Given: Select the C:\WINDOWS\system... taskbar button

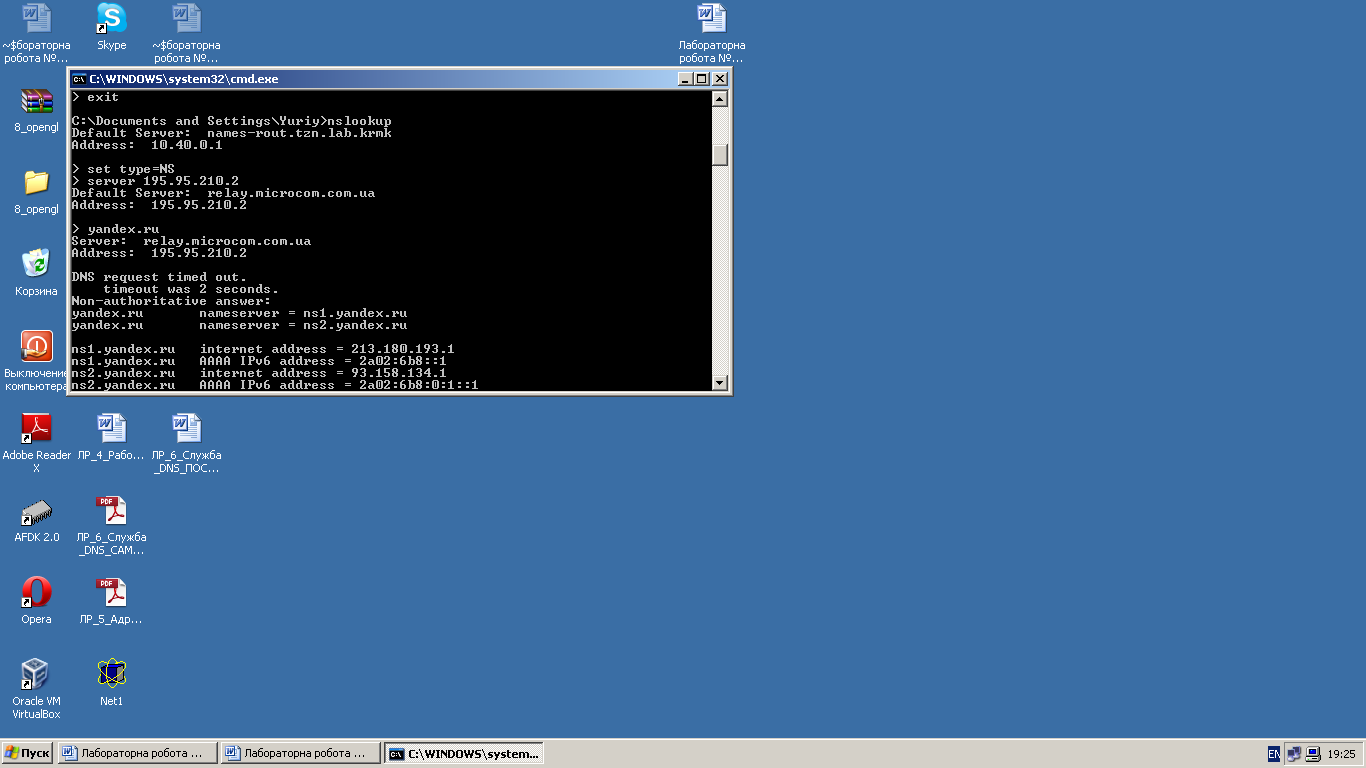Looking at the screenshot, I should pyautogui.click(x=464, y=753).
